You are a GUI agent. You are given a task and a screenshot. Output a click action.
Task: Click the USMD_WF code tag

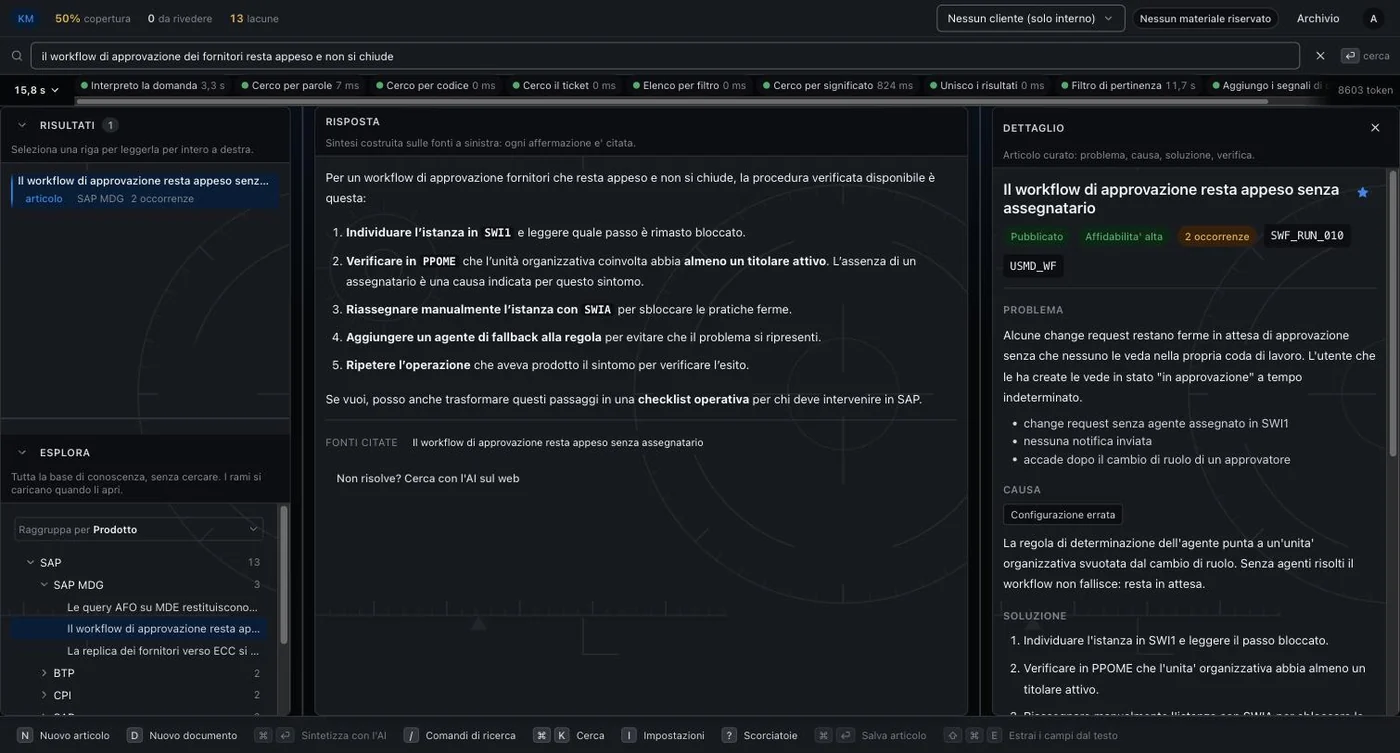click(1033, 266)
